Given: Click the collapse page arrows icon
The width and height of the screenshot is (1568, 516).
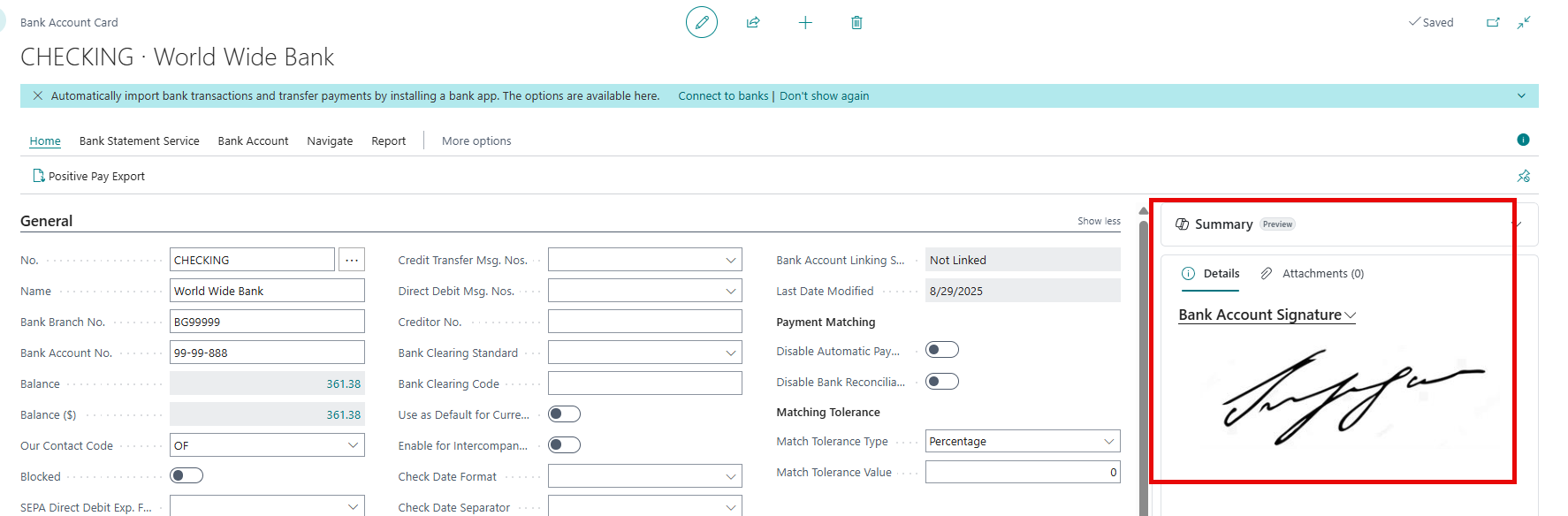Looking at the screenshot, I should [1524, 22].
